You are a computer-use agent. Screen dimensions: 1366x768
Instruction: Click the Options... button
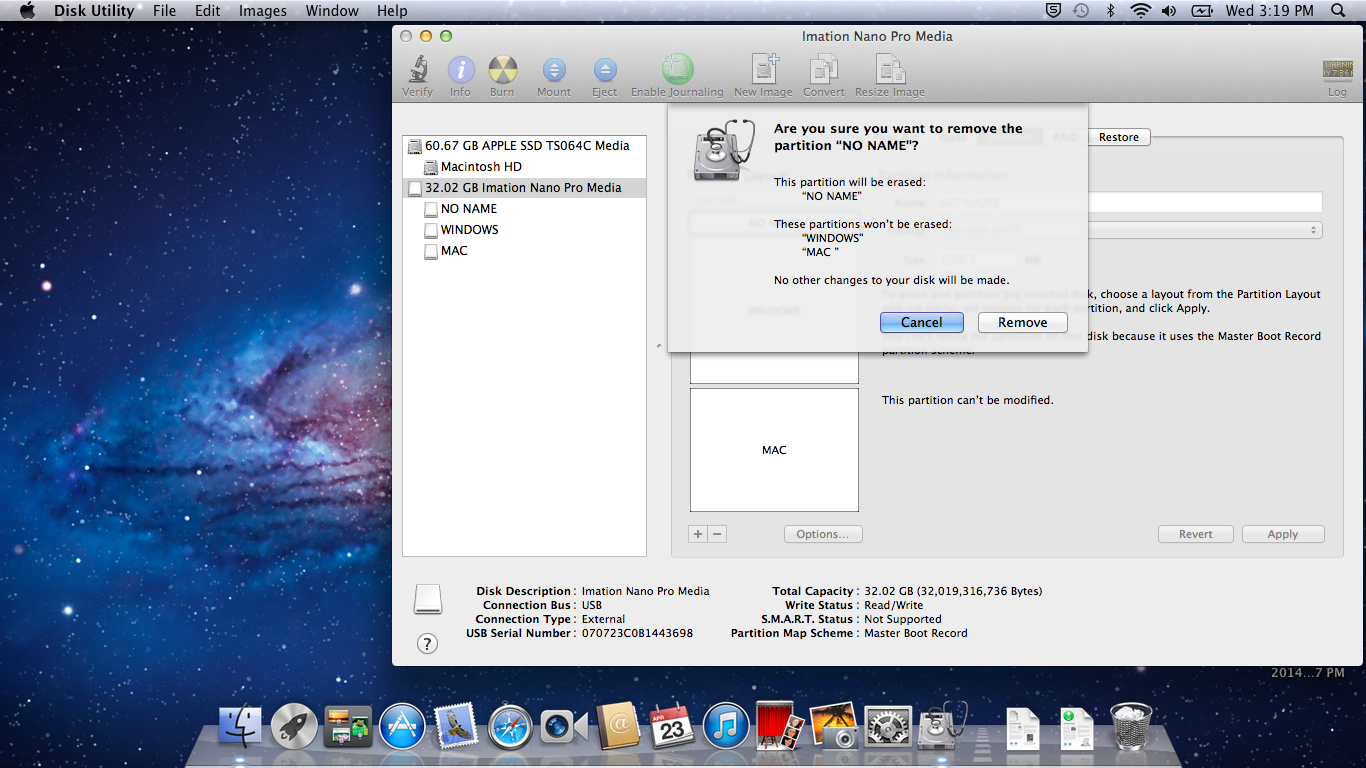click(823, 534)
